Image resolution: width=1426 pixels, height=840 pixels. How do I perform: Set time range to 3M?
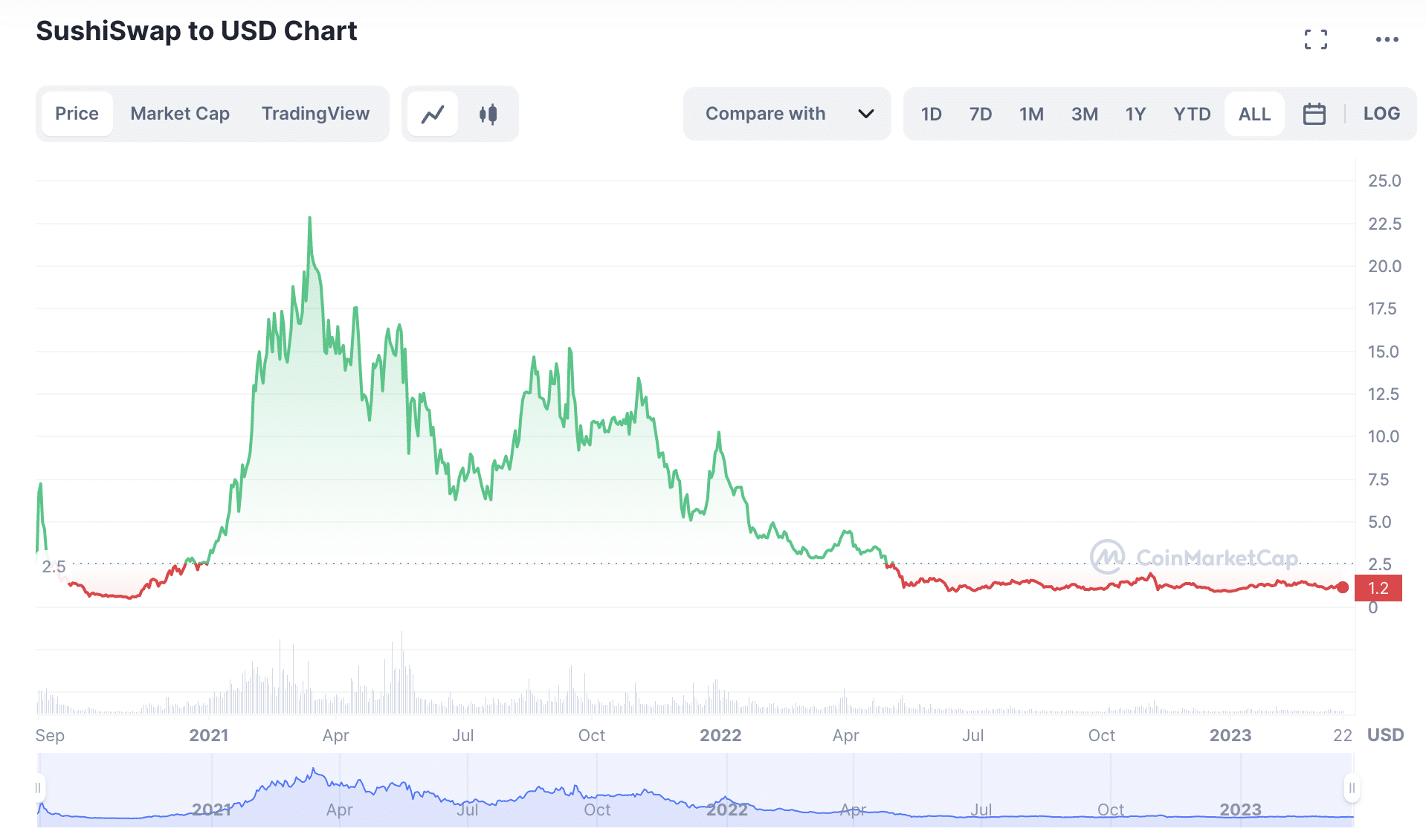[1084, 114]
